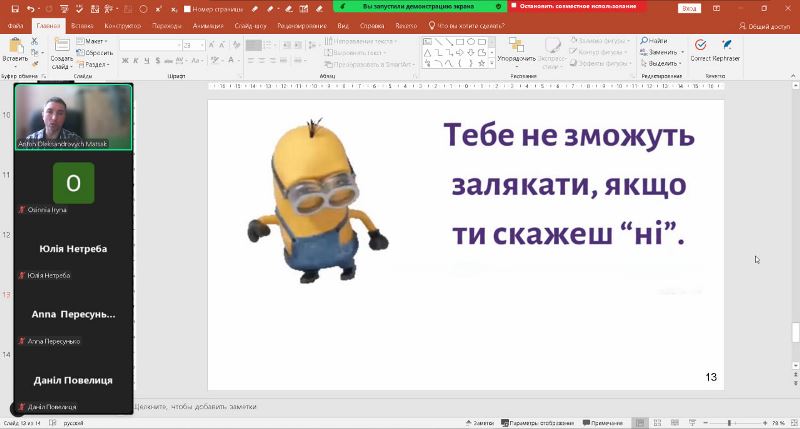Select the star shape in shapes gallery
The height and width of the screenshot is (429, 800).
pyautogui.click(x=481, y=63)
